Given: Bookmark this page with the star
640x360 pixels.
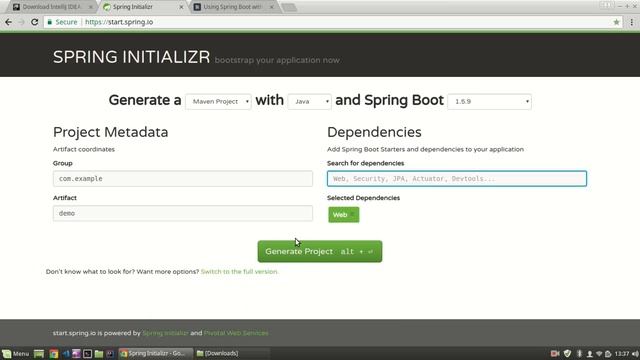Looking at the screenshot, I should (x=616, y=22).
